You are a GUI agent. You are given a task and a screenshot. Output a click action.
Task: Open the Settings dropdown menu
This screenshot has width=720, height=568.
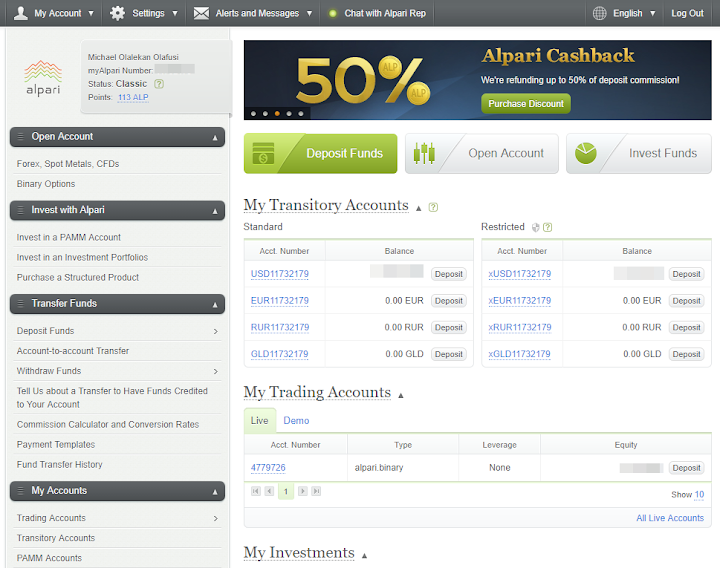[x=174, y=14]
